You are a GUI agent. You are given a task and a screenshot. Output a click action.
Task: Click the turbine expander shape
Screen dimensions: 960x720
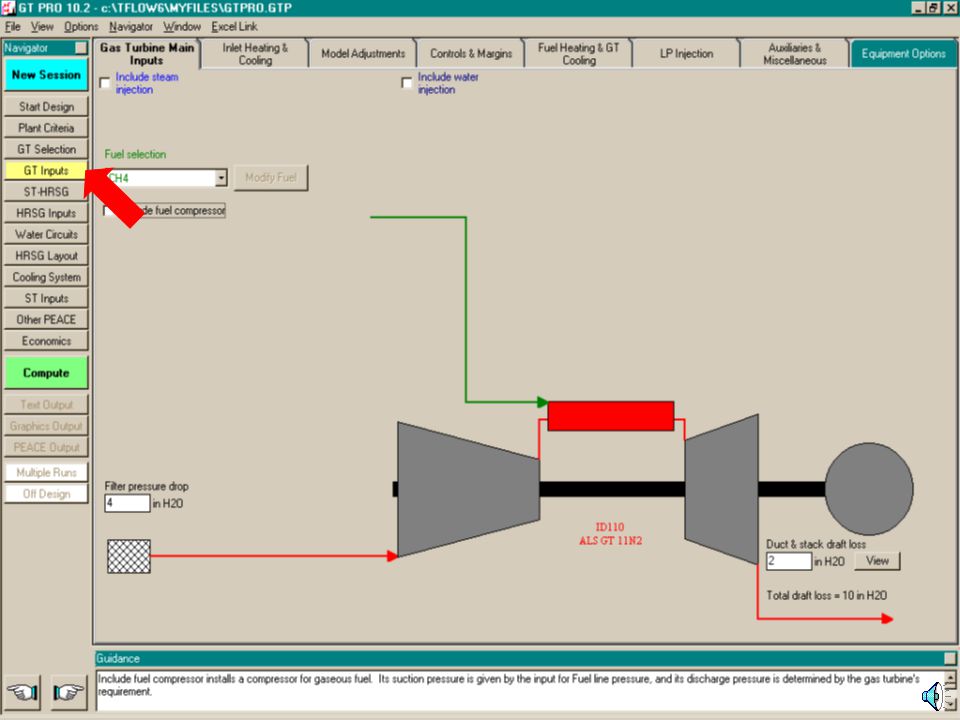(721, 489)
